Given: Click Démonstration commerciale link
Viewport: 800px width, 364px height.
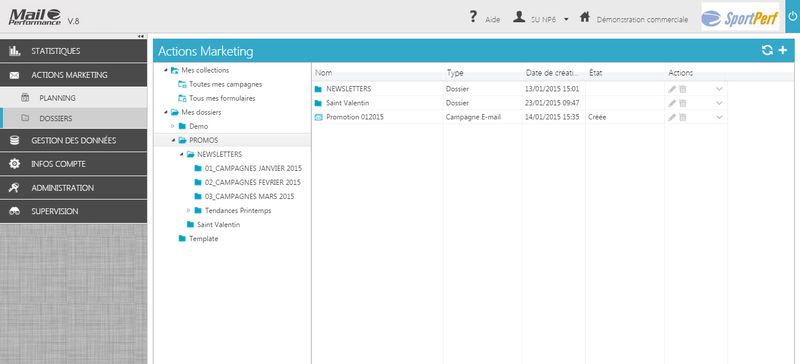Looking at the screenshot, I should (642, 20).
